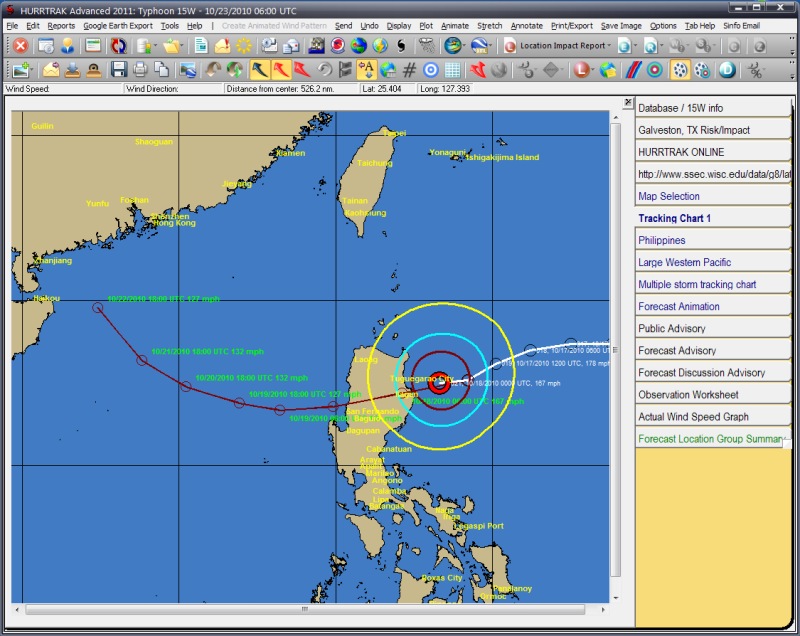Click the inbox download tray icon
800x636 pixels.
[72, 70]
